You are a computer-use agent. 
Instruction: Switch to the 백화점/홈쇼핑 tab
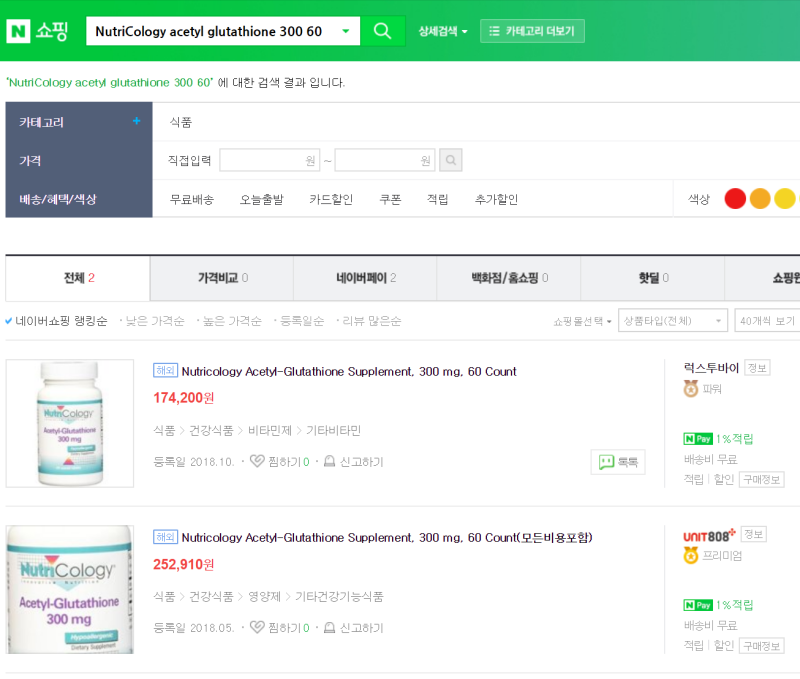click(509, 278)
